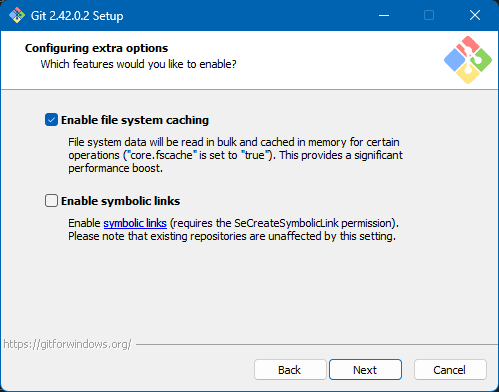Image resolution: width=499 pixels, height=392 pixels.
Task: Minimize the Git Setup window
Action: click(x=384, y=15)
